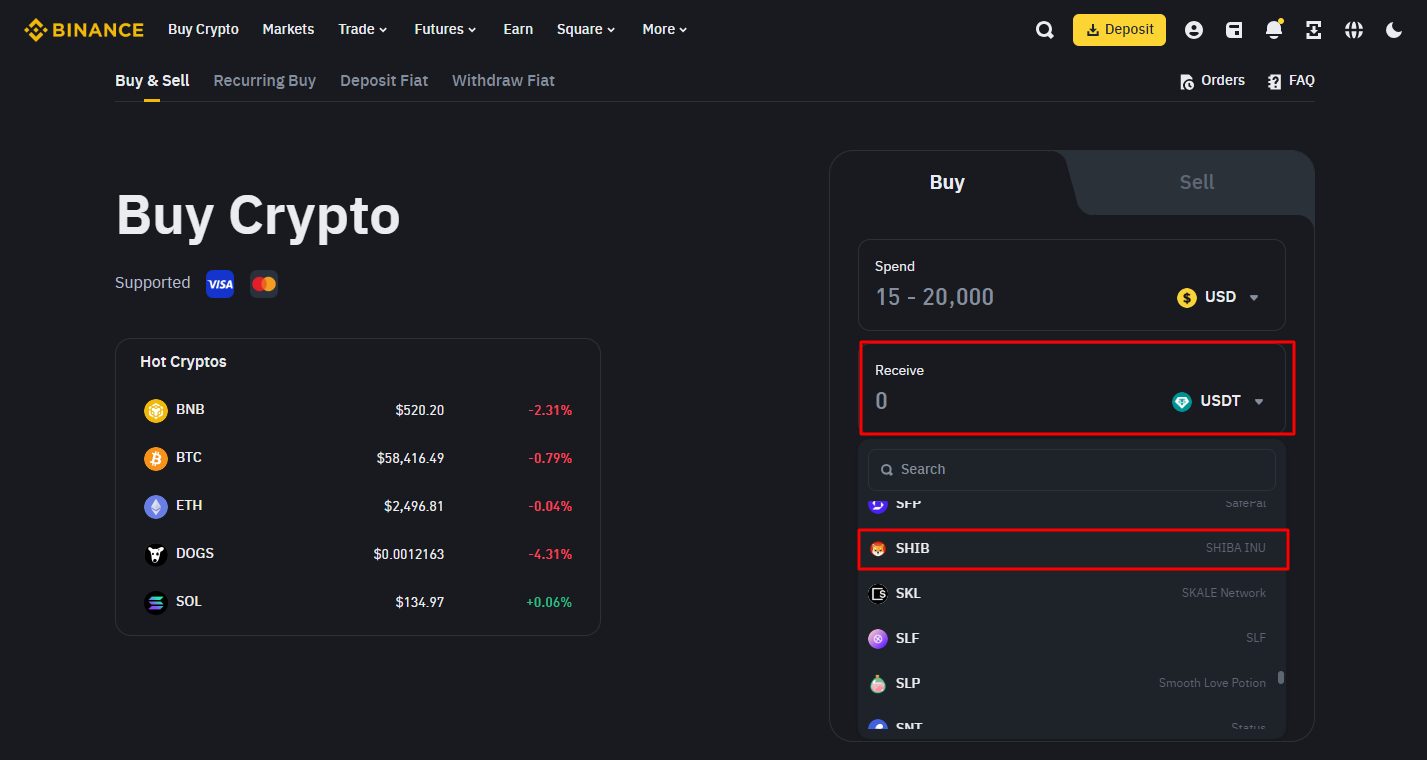Image resolution: width=1427 pixels, height=760 pixels.
Task: Click the SLP coin icon
Action: pyautogui.click(x=878, y=684)
